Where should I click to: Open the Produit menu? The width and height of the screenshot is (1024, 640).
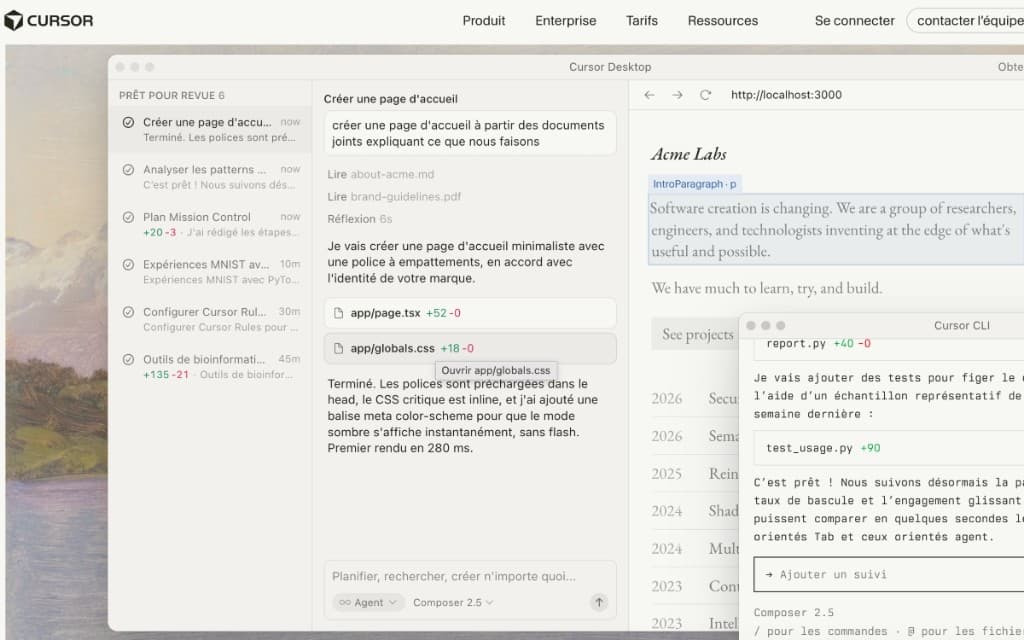click(x=483, y=21)
